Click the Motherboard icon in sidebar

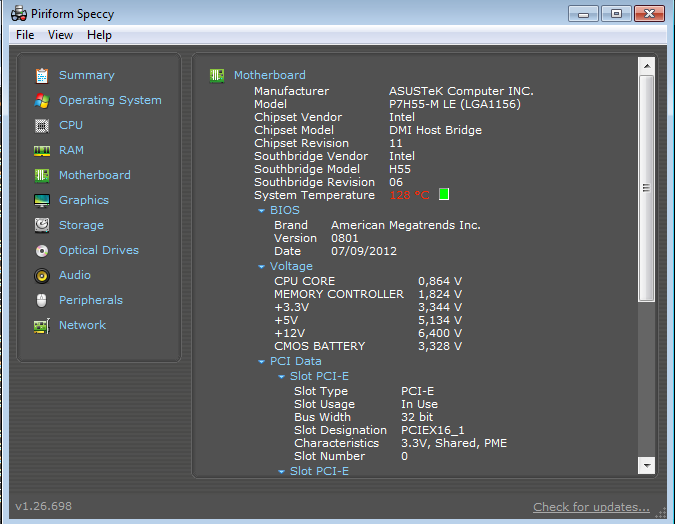[42, 175]
